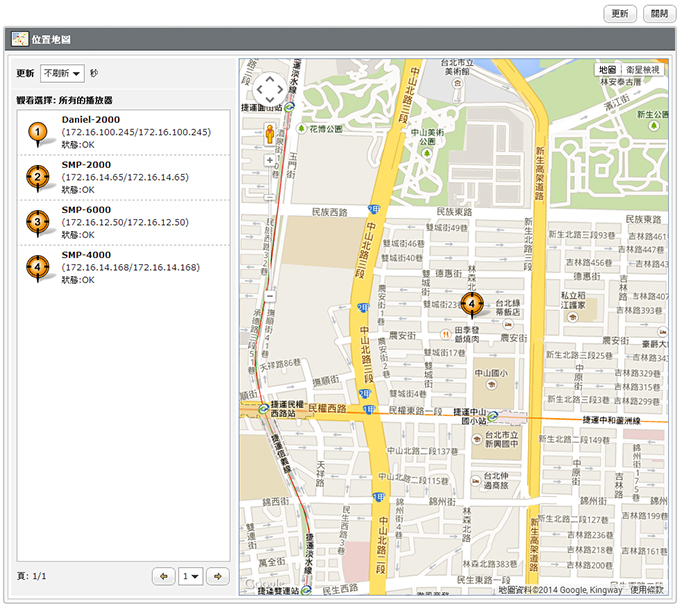This screenshot has width=680, height=606.
Task: Click the Daniel-2000 player name
Action: [x=91, y=120]
